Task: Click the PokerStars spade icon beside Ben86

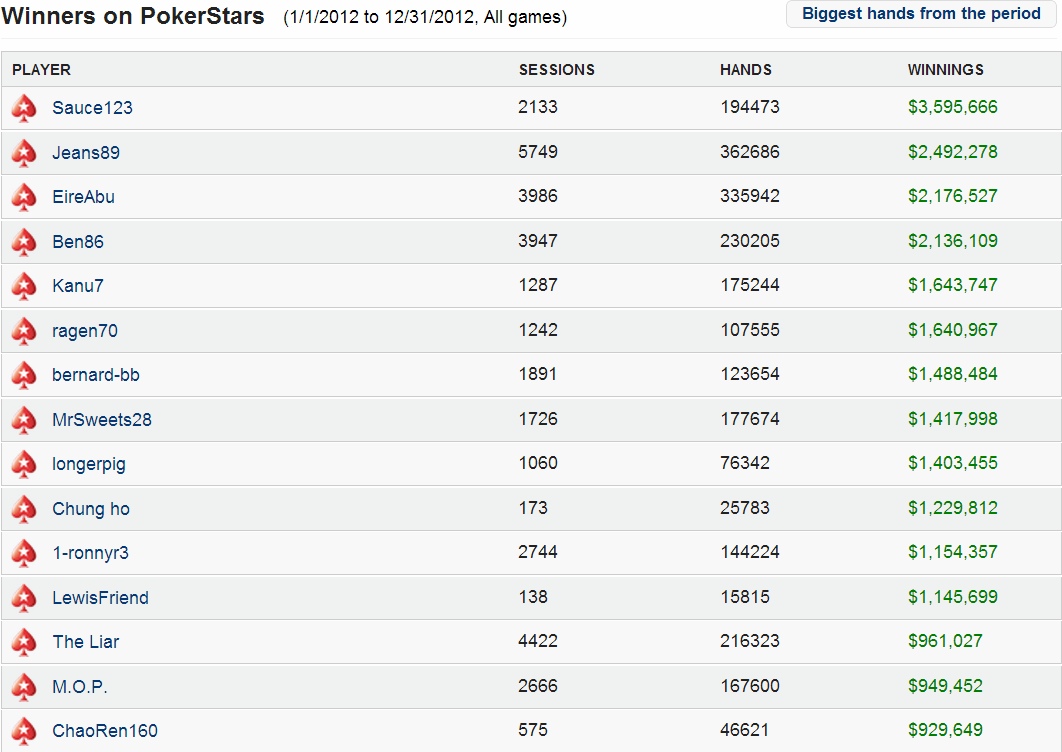Action: pyautogui.click(x=24, y=242)
